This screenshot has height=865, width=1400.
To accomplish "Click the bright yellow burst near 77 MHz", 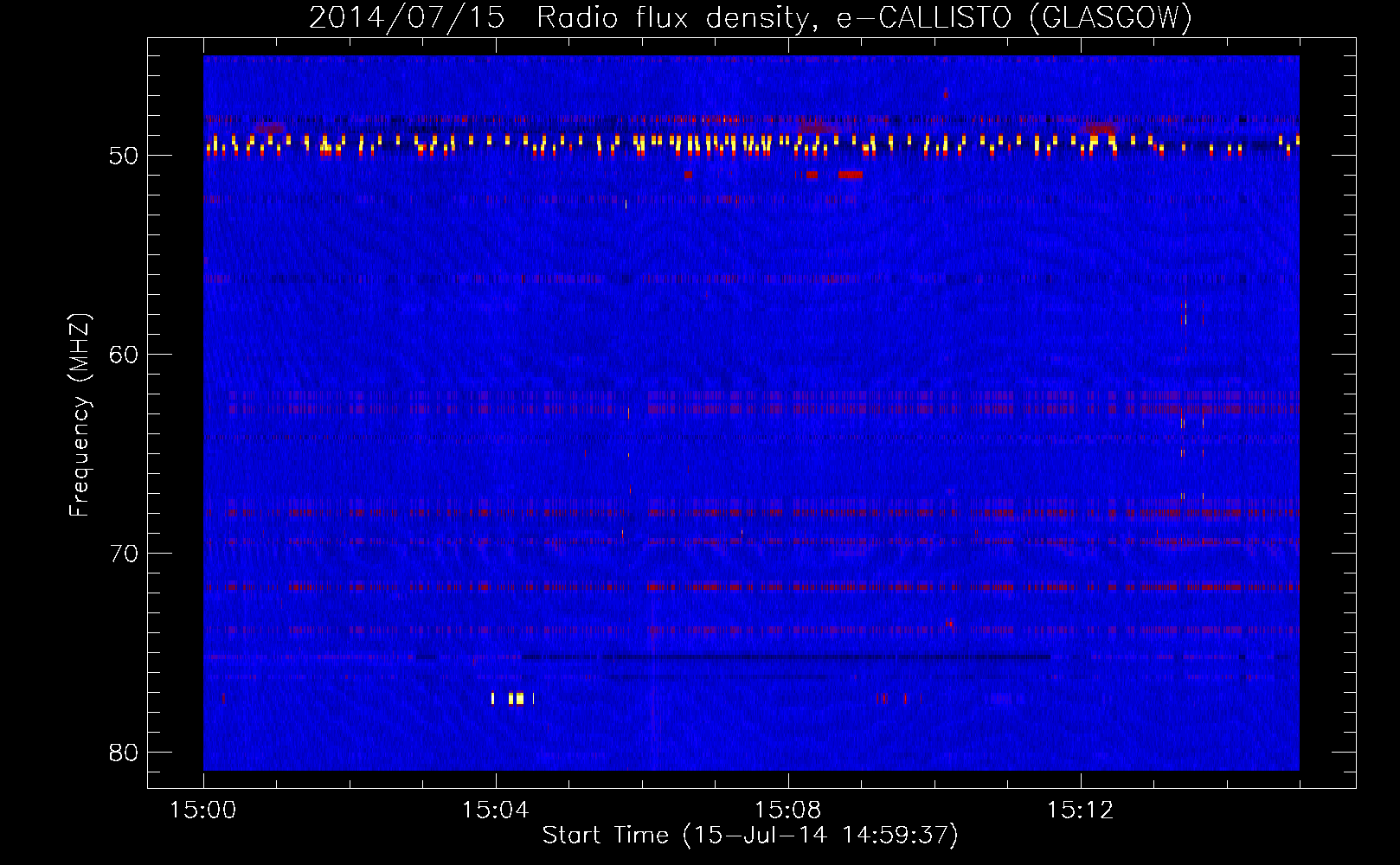I will coord(517,698).
